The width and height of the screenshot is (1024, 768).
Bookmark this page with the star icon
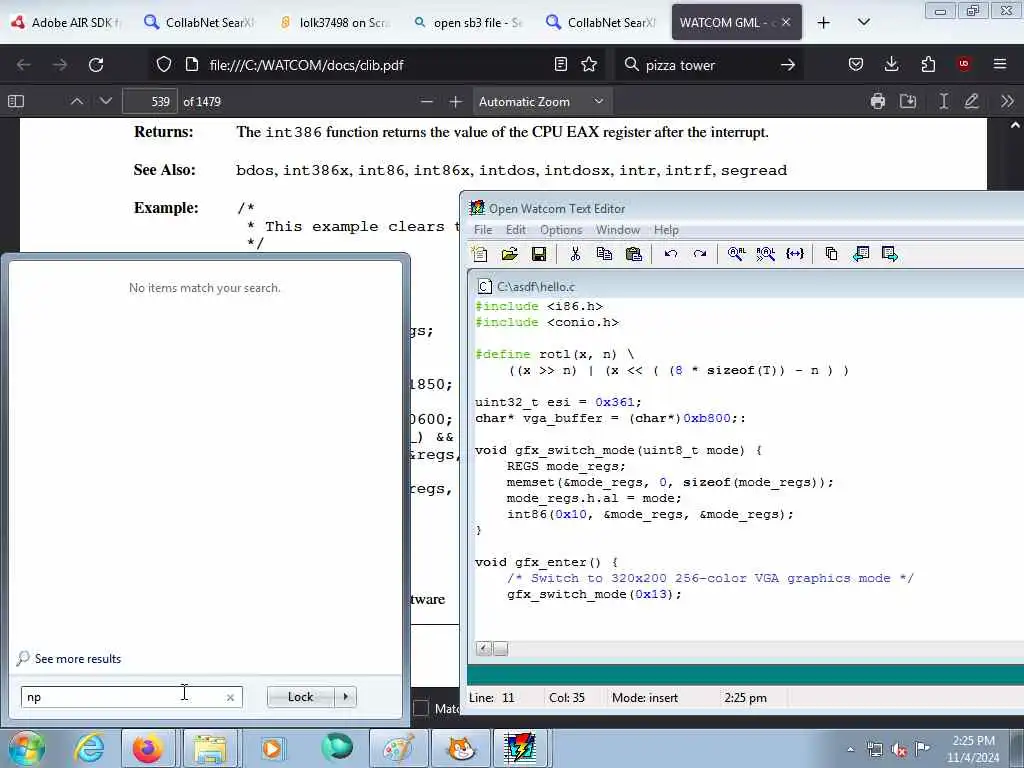[x=589, y=64]
